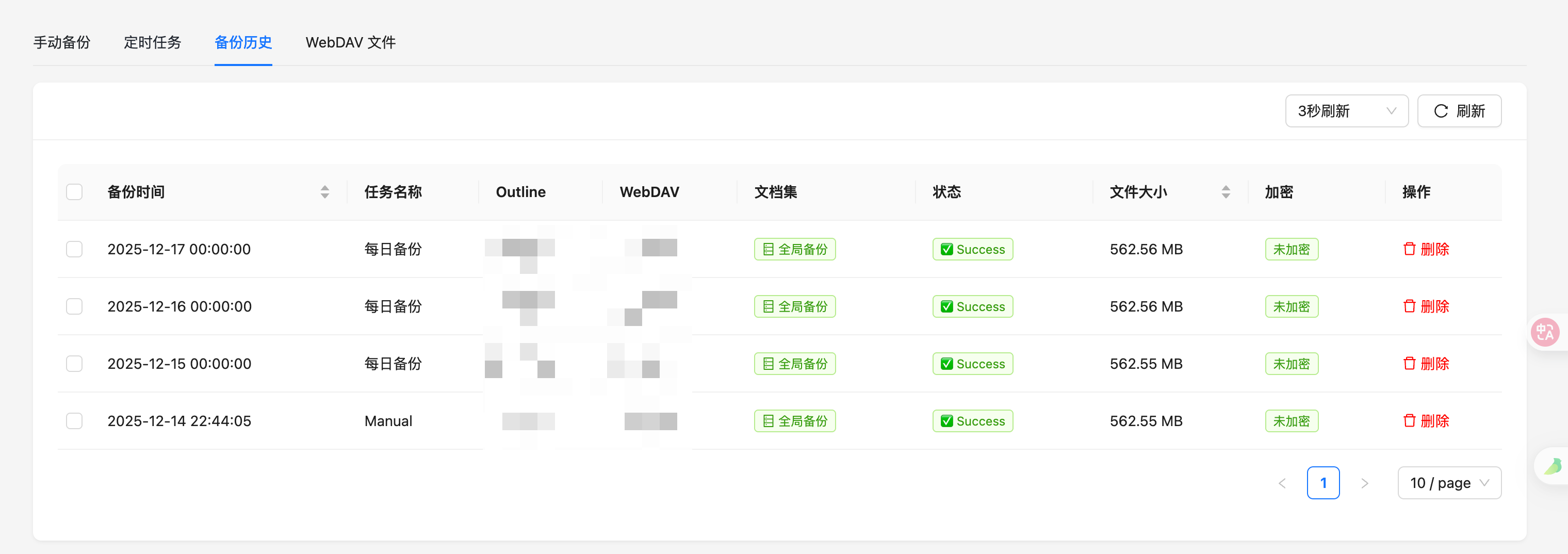This screenshot has height=554, width=1568.
Task: Click the 未加密 tag in the 2025-12-17 row
Action: click(1292, 249)
